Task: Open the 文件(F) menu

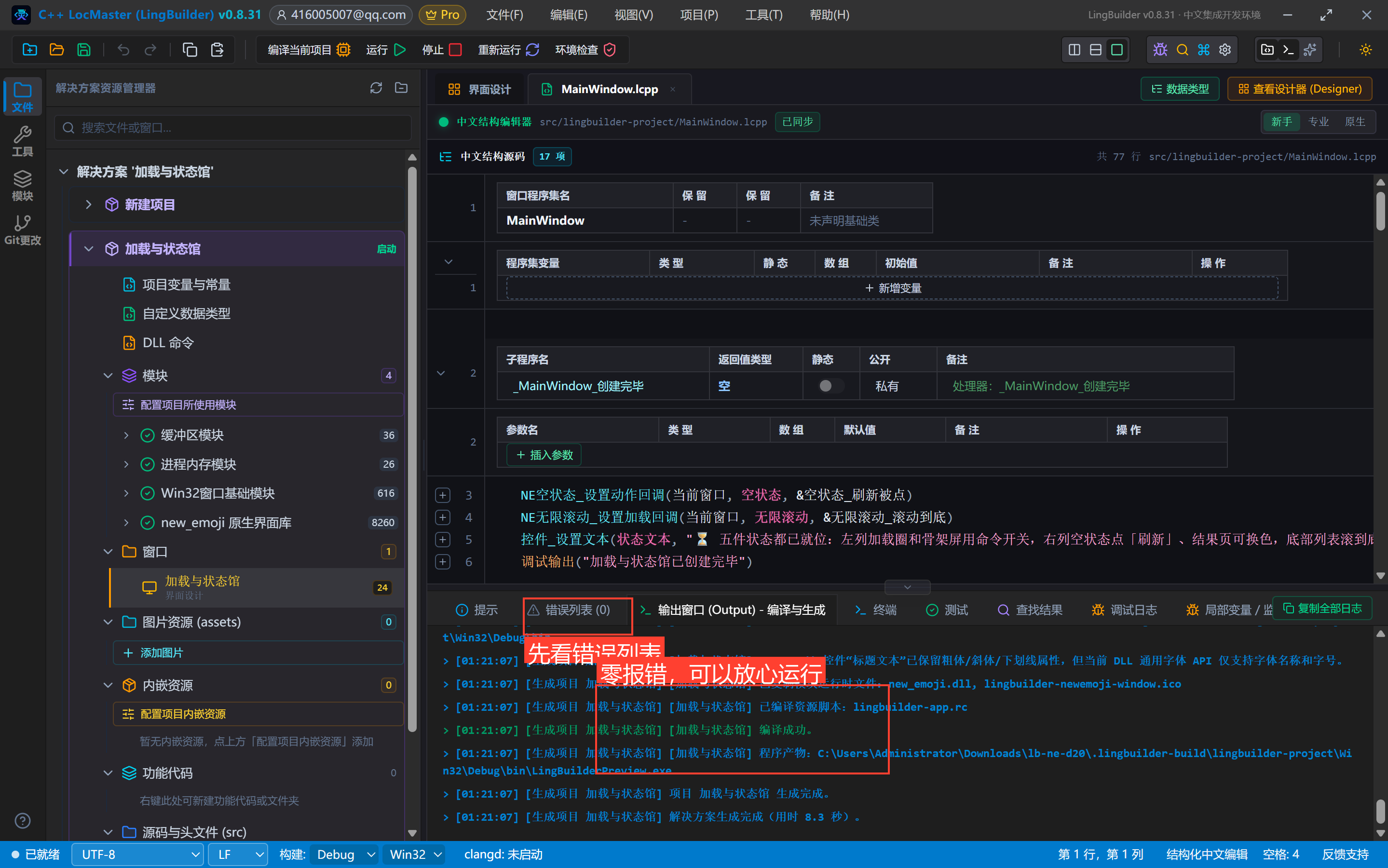Action: [x=504, y=15]
